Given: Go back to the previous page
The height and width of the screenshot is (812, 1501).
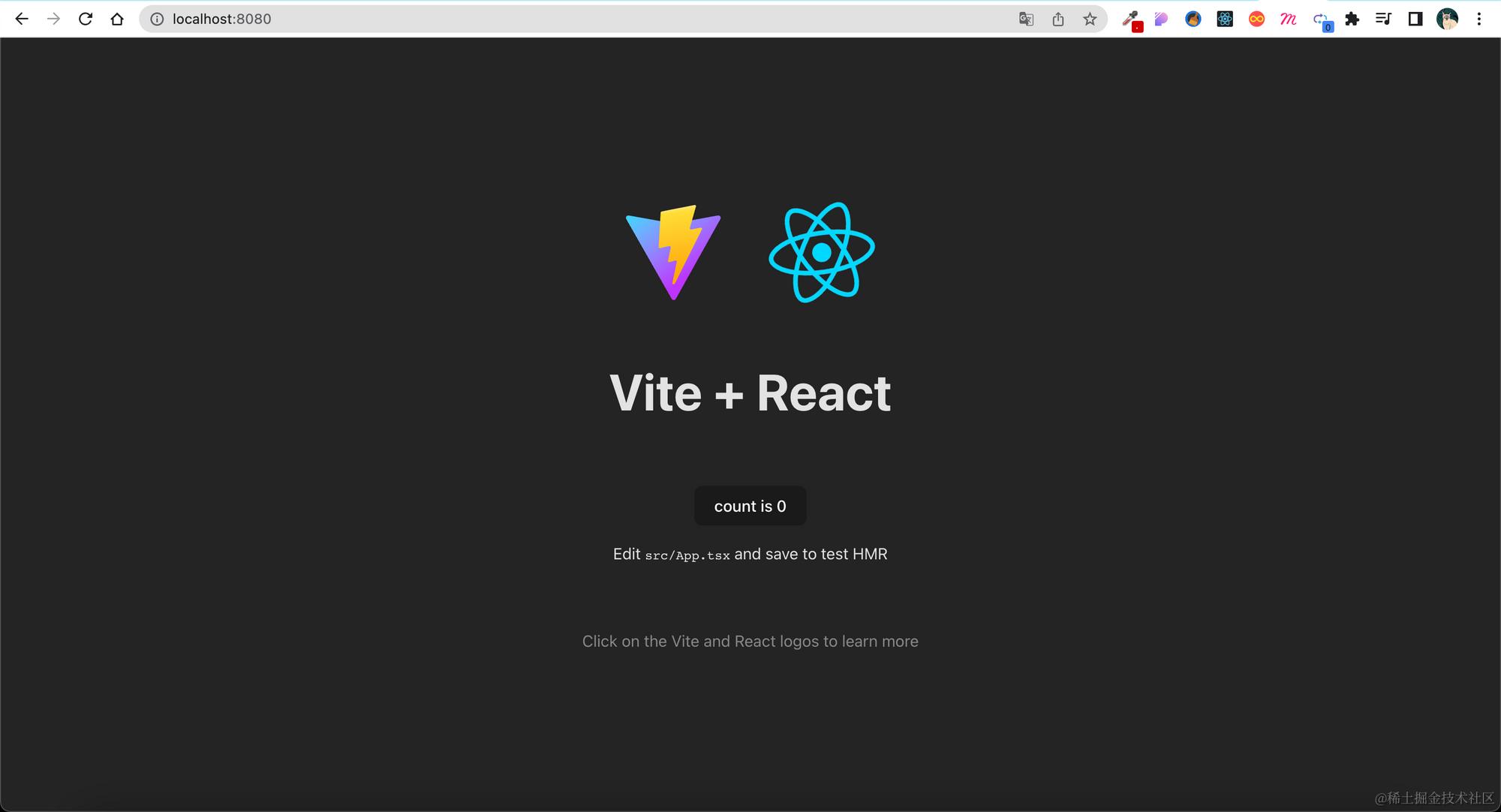Looking at the screenshot, I should pos(22,19).
